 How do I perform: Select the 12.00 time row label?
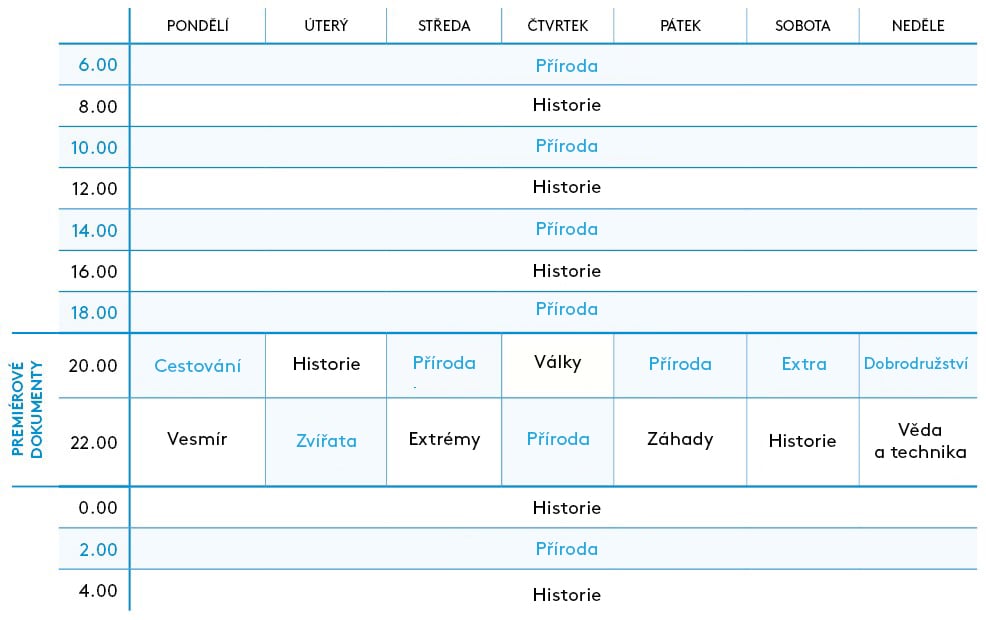coord(98,188)
